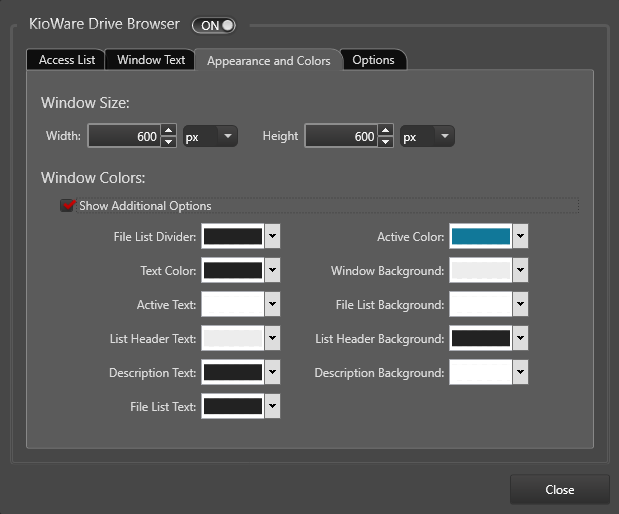The height and width of the screenshot is (514, 619).
Task: Select the Appearance and Colors tab
Action: 268,61
